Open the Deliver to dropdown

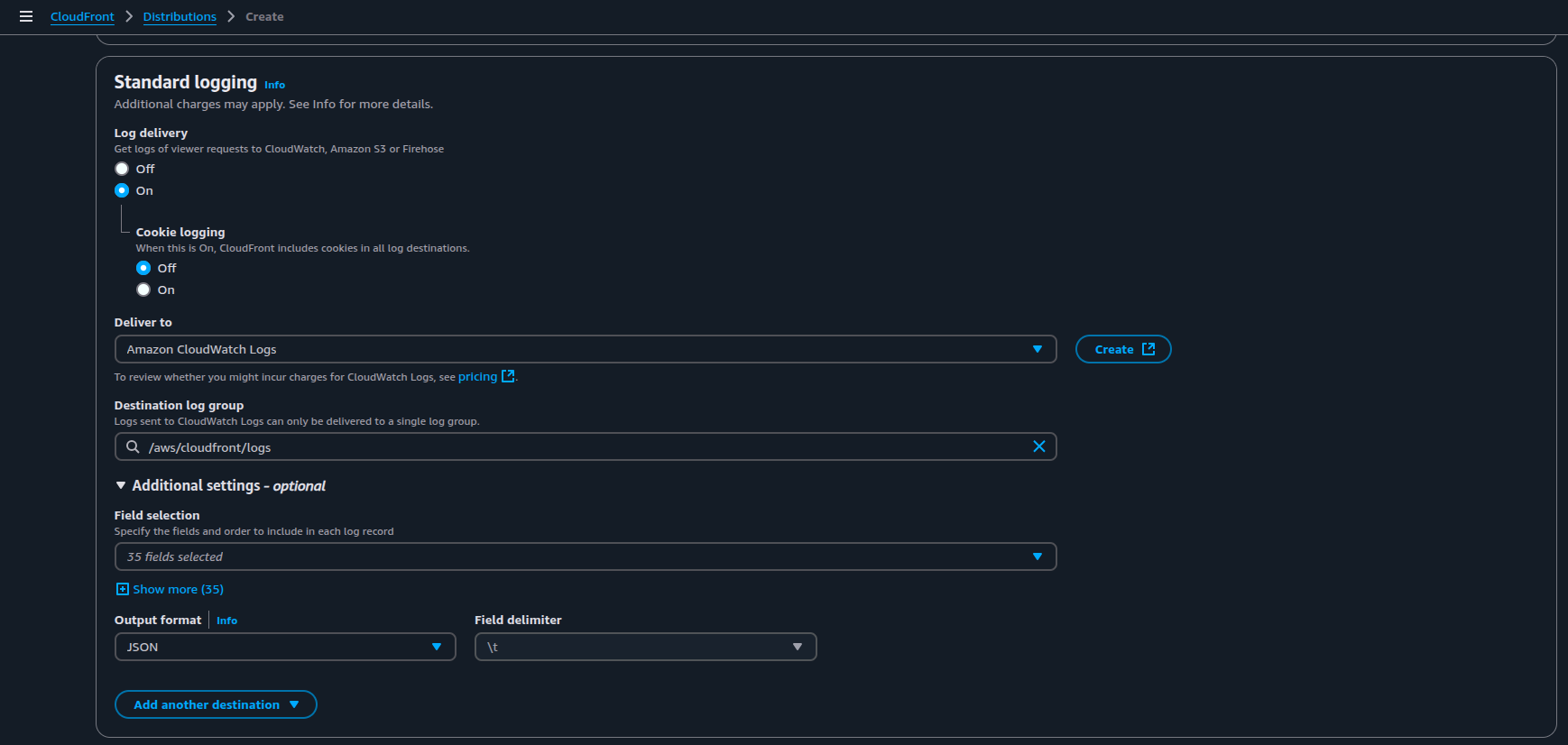[586, 349]
